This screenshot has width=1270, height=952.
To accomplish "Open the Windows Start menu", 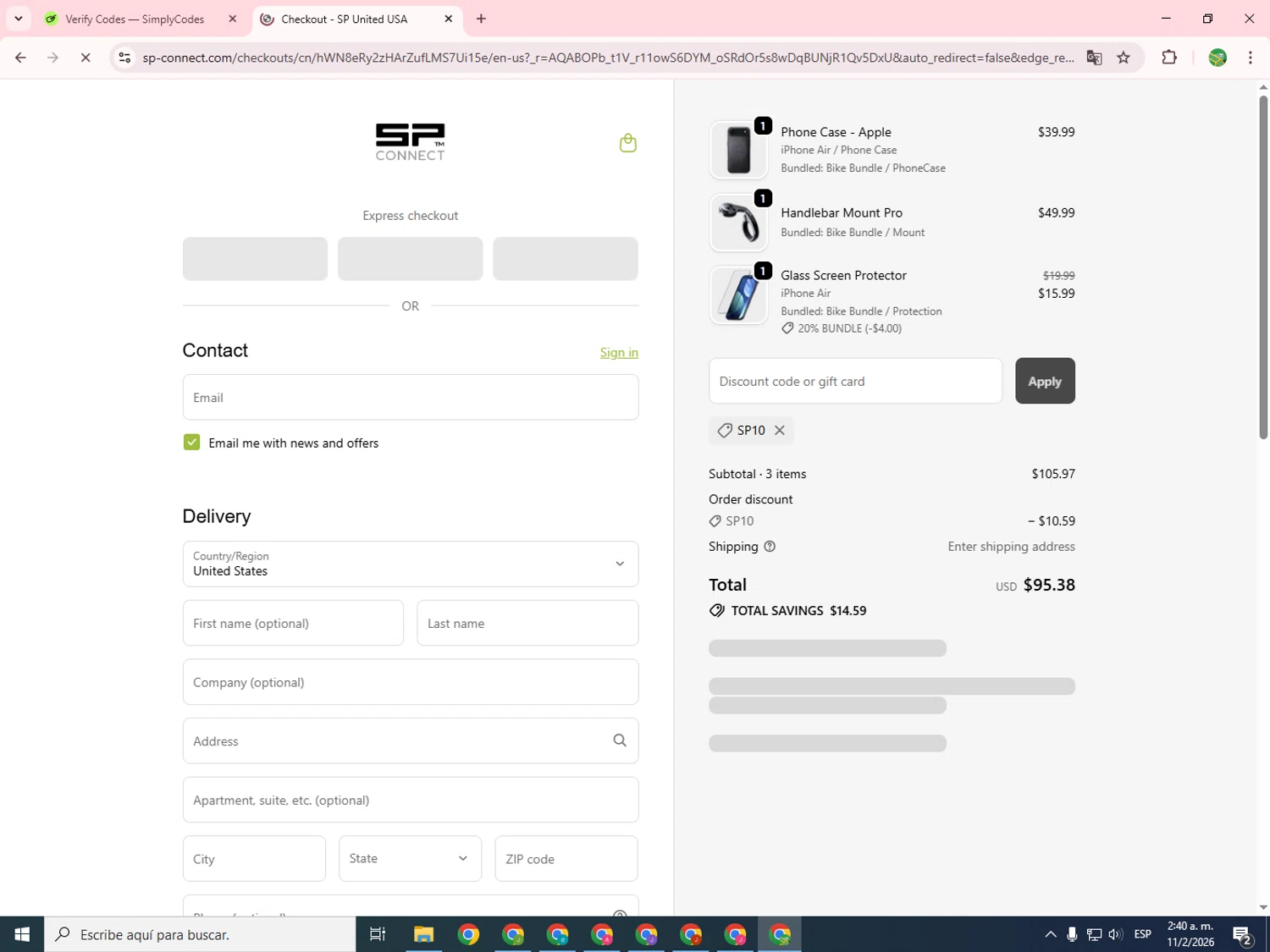I will tap(22, 934).
